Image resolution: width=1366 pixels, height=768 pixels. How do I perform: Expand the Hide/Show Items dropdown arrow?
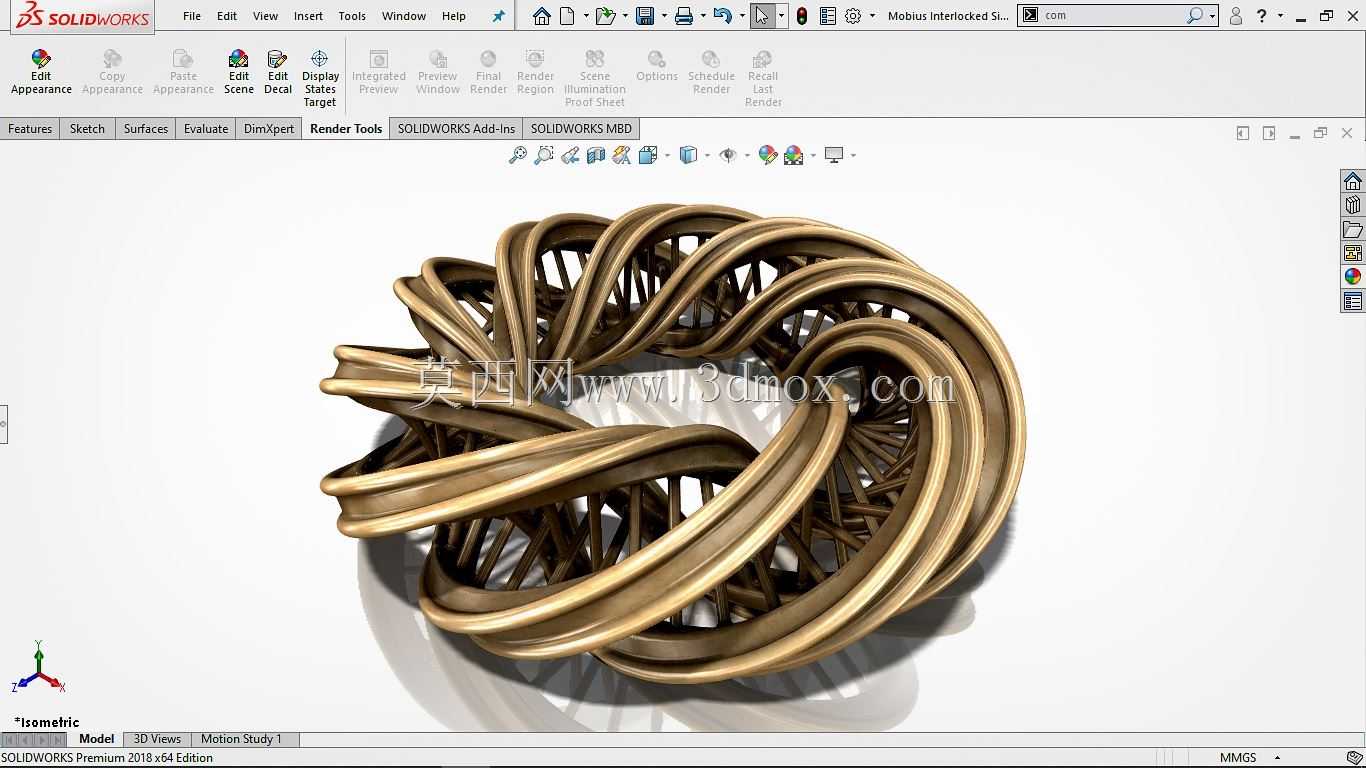[x=747, y=155]
